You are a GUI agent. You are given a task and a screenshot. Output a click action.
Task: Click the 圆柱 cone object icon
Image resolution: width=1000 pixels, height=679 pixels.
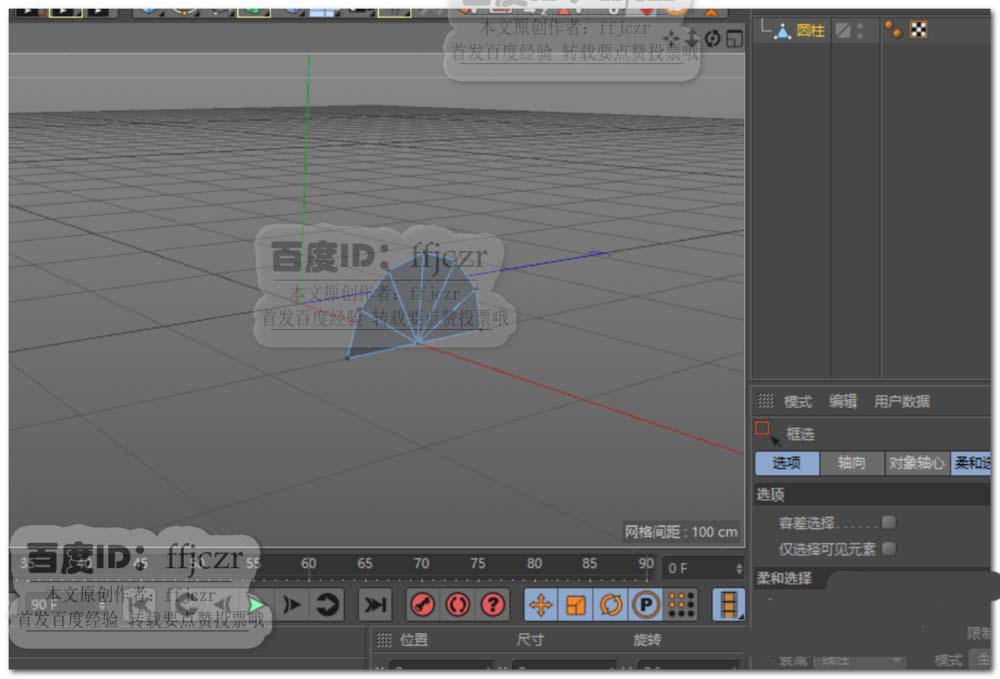pos(783,31)
